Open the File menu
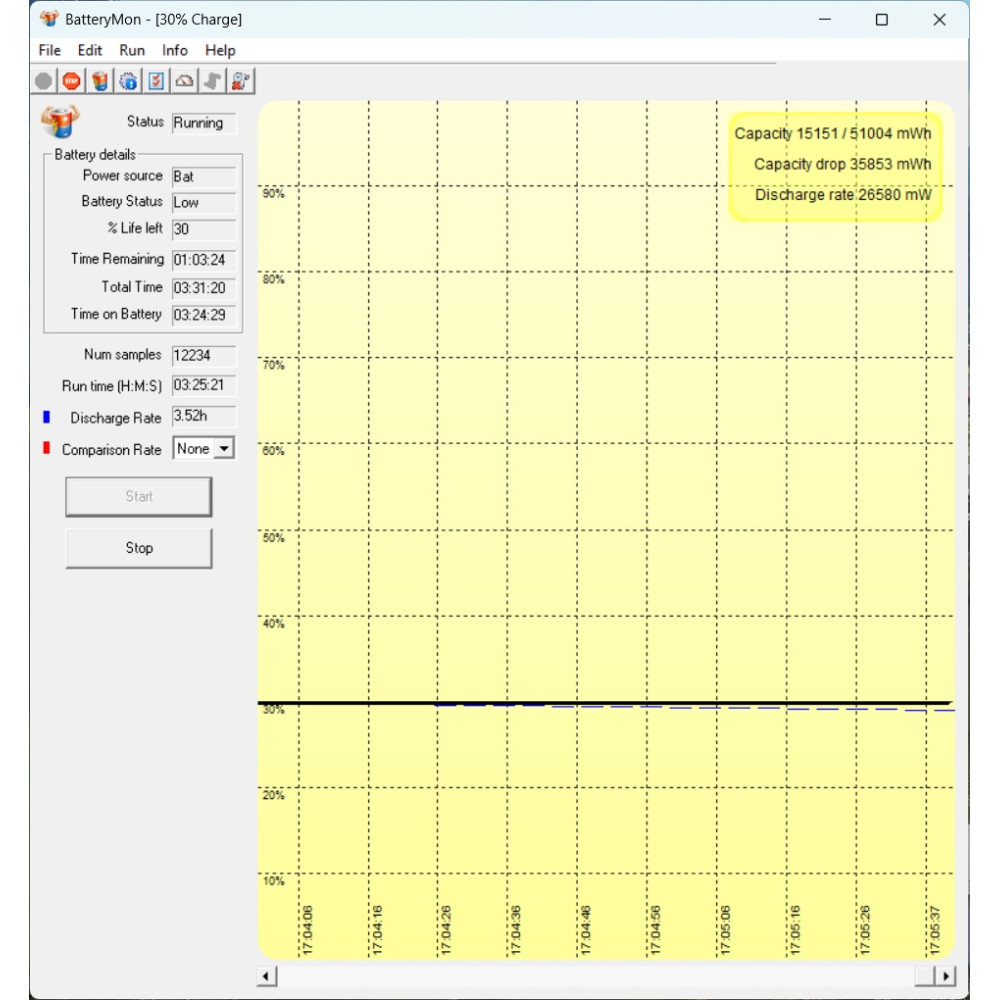The height and width of the screenshot is (1000, 1000). click(x=49, y=50)
